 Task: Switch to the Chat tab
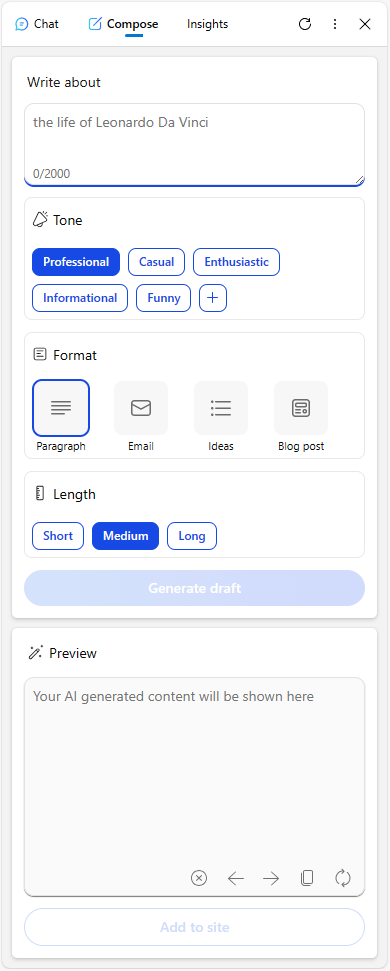[x=37, y=24]
